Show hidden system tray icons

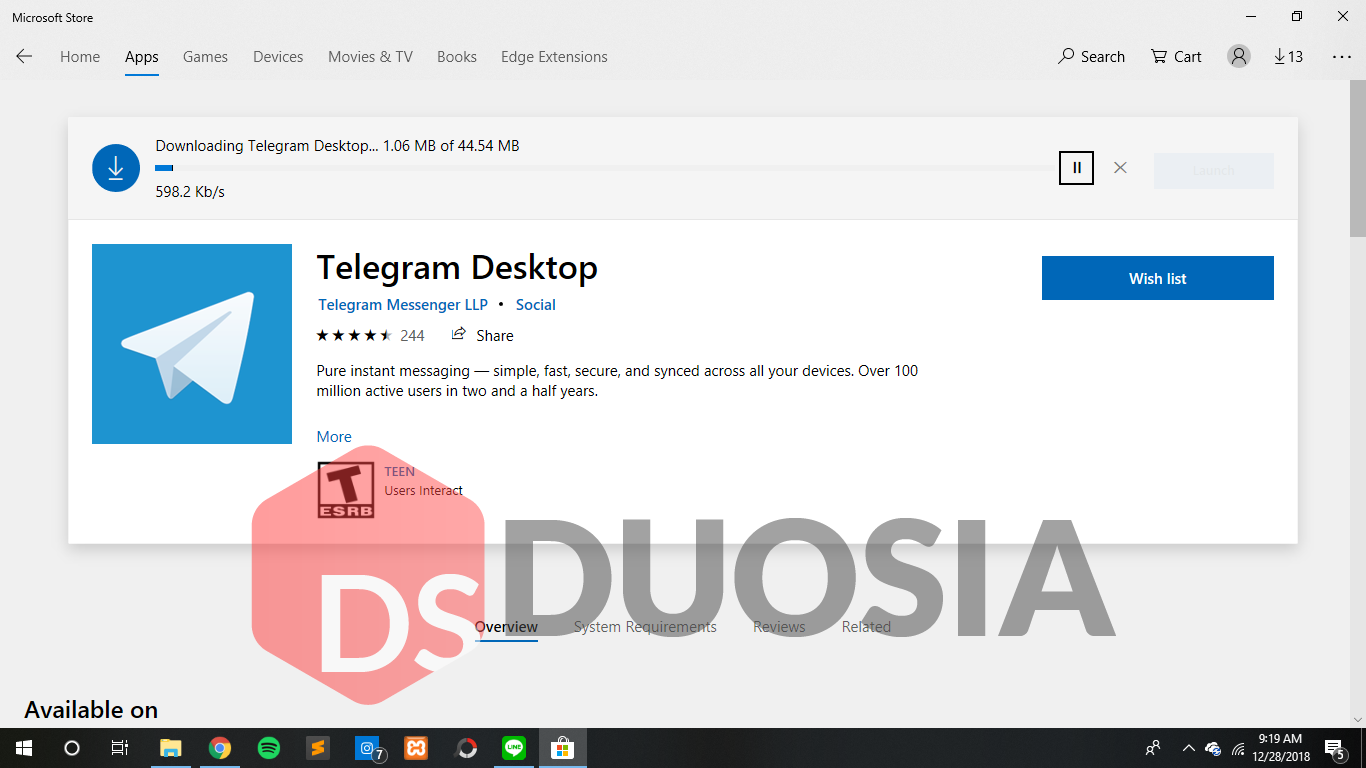1188,748
